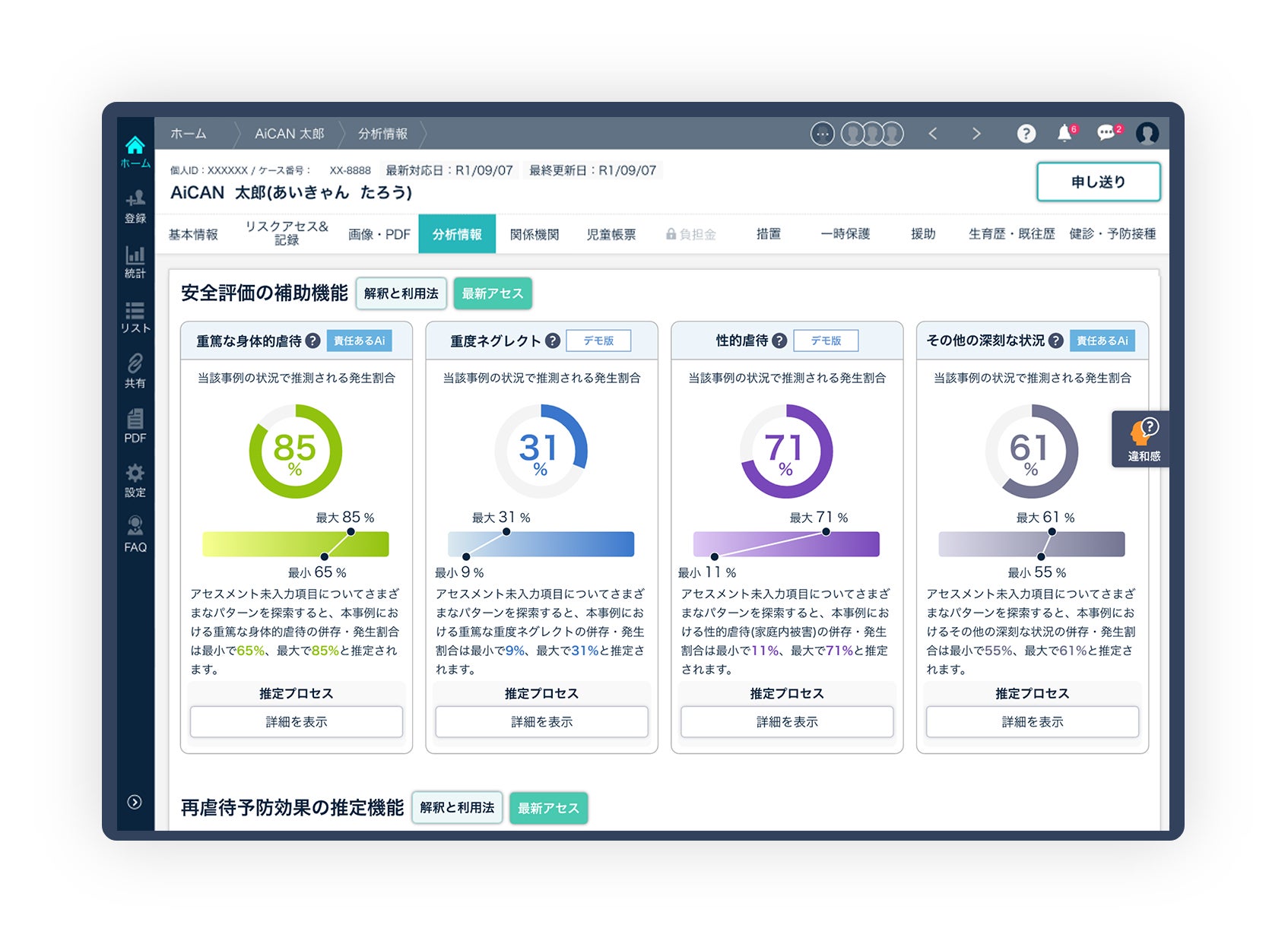Click 責任あるAi badge on 重篤な身体的虐待
1288x944 pixels.
point(360,341)
